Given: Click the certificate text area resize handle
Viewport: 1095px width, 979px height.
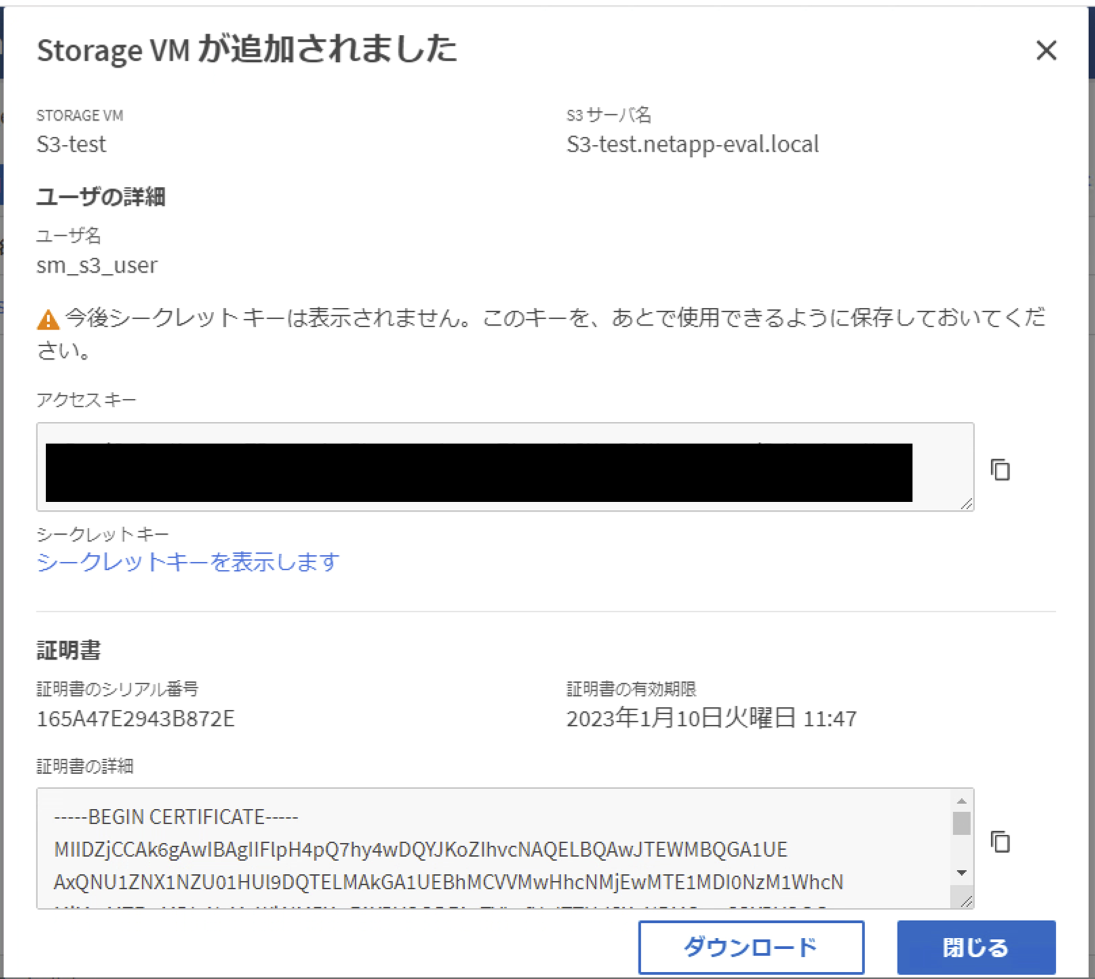Looking at the screenshot, I should pyautogui.click(x=966, y=901).
